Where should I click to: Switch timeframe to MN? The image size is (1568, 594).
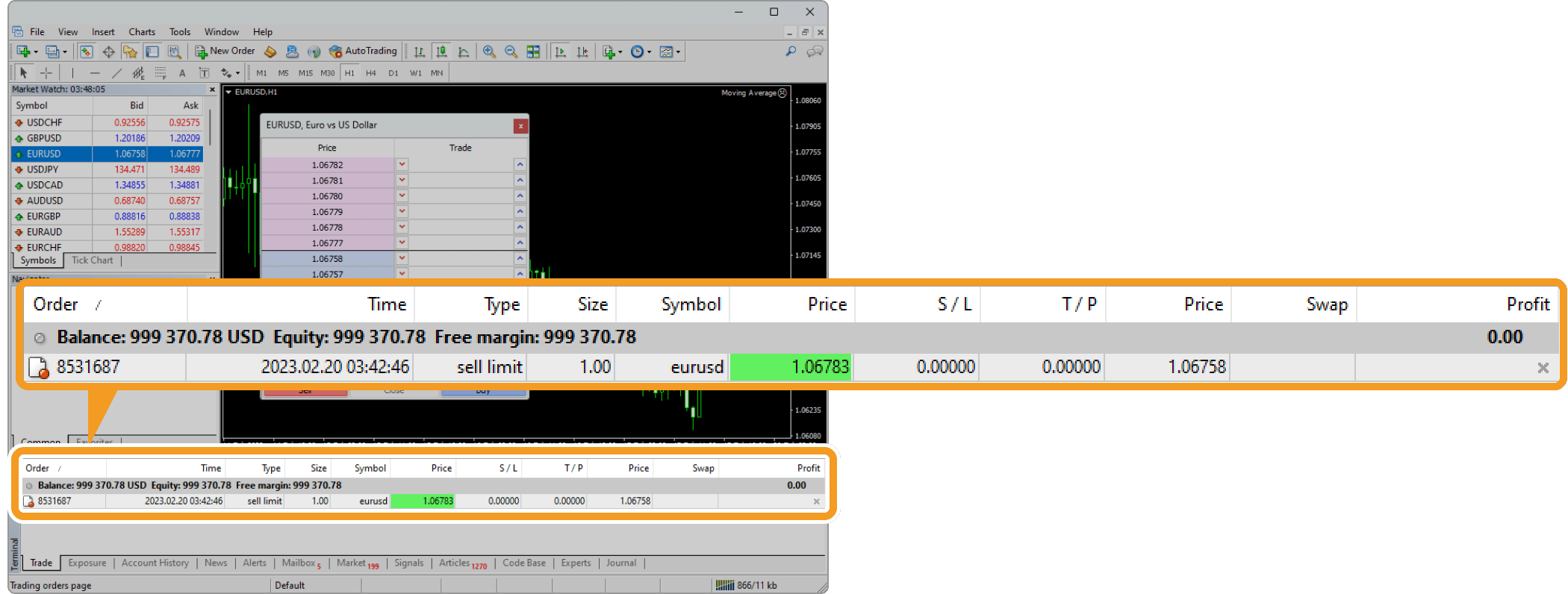click(x=437, y=73)
